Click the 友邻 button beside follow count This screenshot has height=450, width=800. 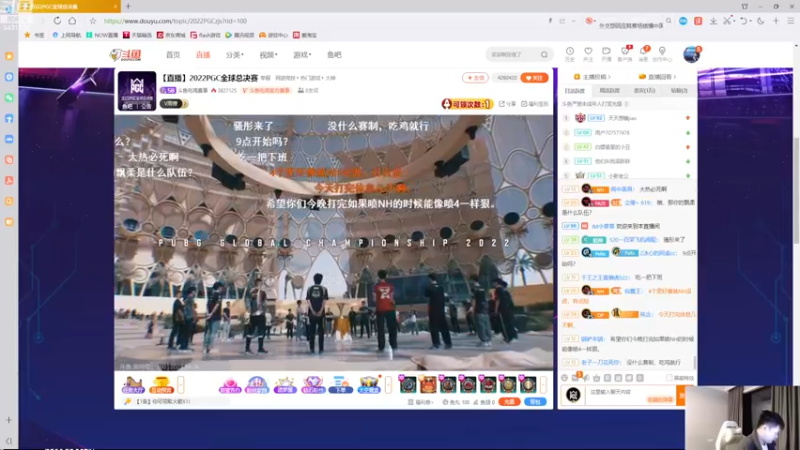point(475,78)
